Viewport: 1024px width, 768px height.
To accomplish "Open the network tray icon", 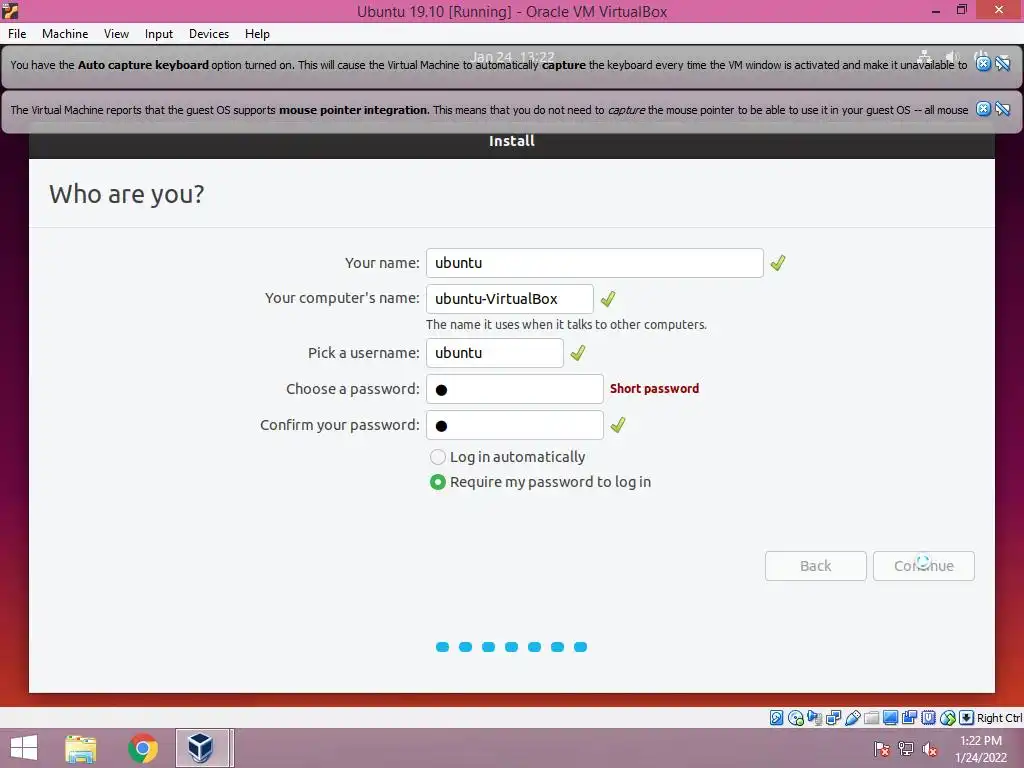I will tap(906, 749).
